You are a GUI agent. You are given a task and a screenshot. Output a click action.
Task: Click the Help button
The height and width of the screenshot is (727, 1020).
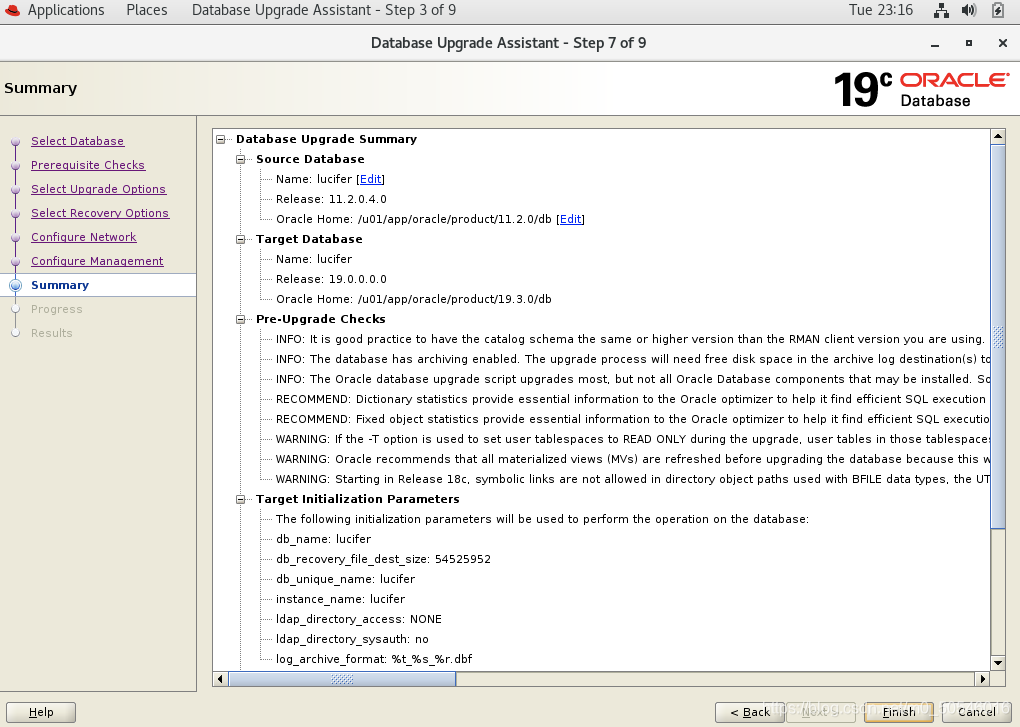click(x=41, y=713)
